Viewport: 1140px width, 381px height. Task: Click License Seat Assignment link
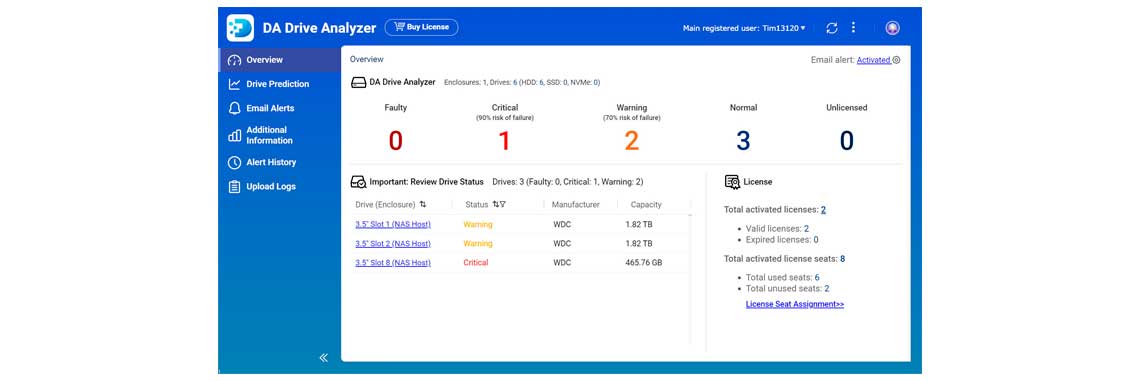click(795, 305)
